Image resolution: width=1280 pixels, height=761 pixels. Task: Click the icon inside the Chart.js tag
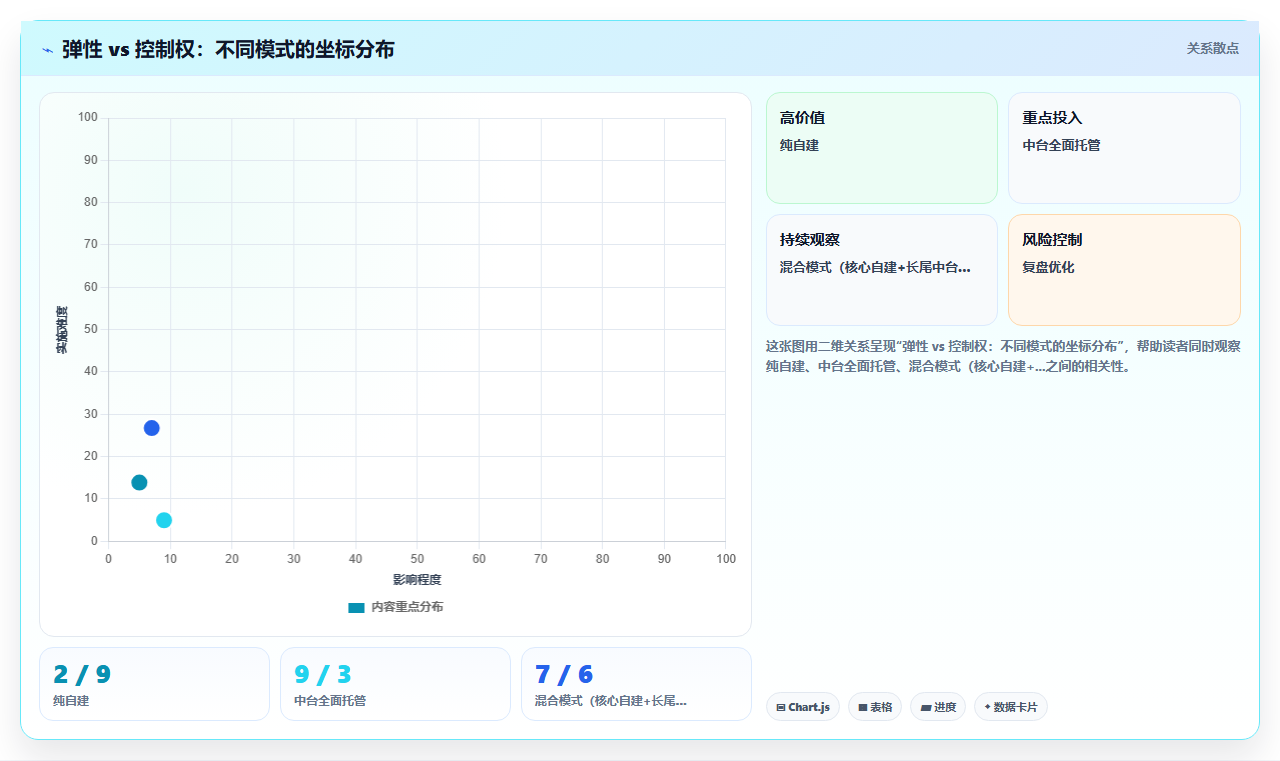[x=781, y=708]
